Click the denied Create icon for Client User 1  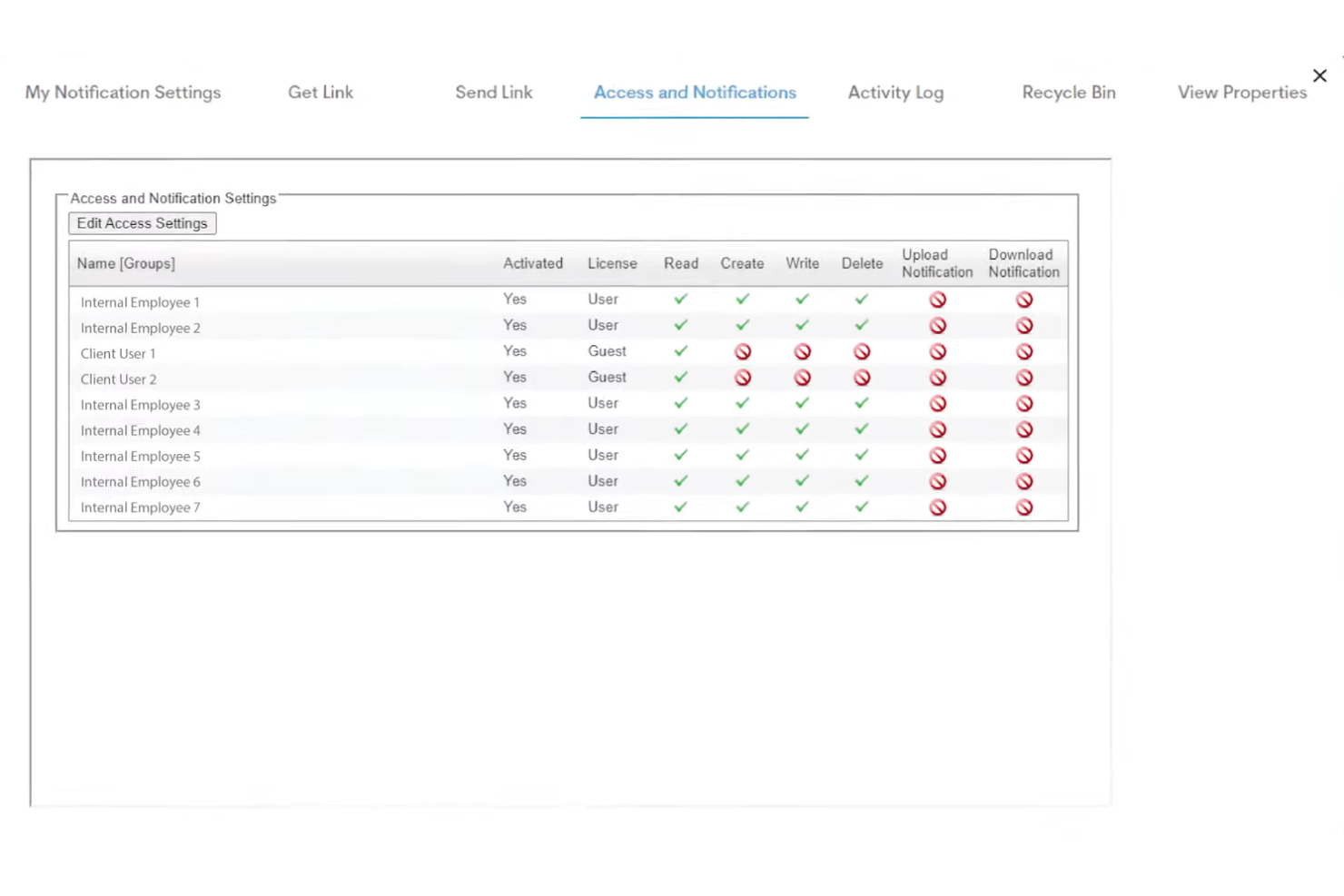click(x=742, y=351)
